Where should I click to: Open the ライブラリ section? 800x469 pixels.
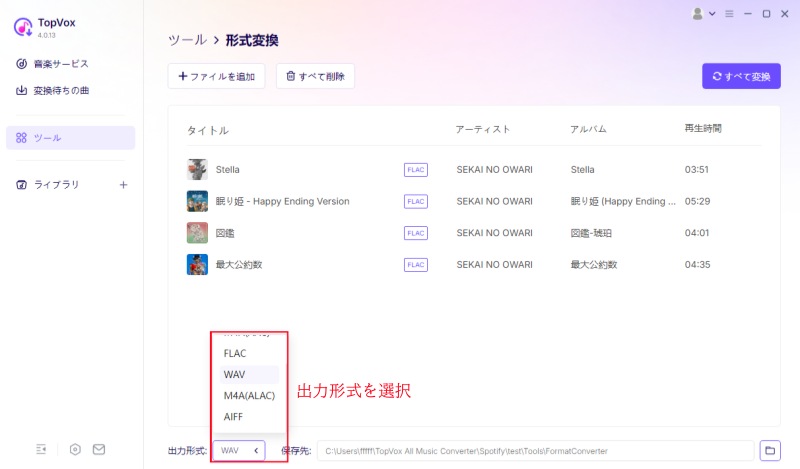56,185
